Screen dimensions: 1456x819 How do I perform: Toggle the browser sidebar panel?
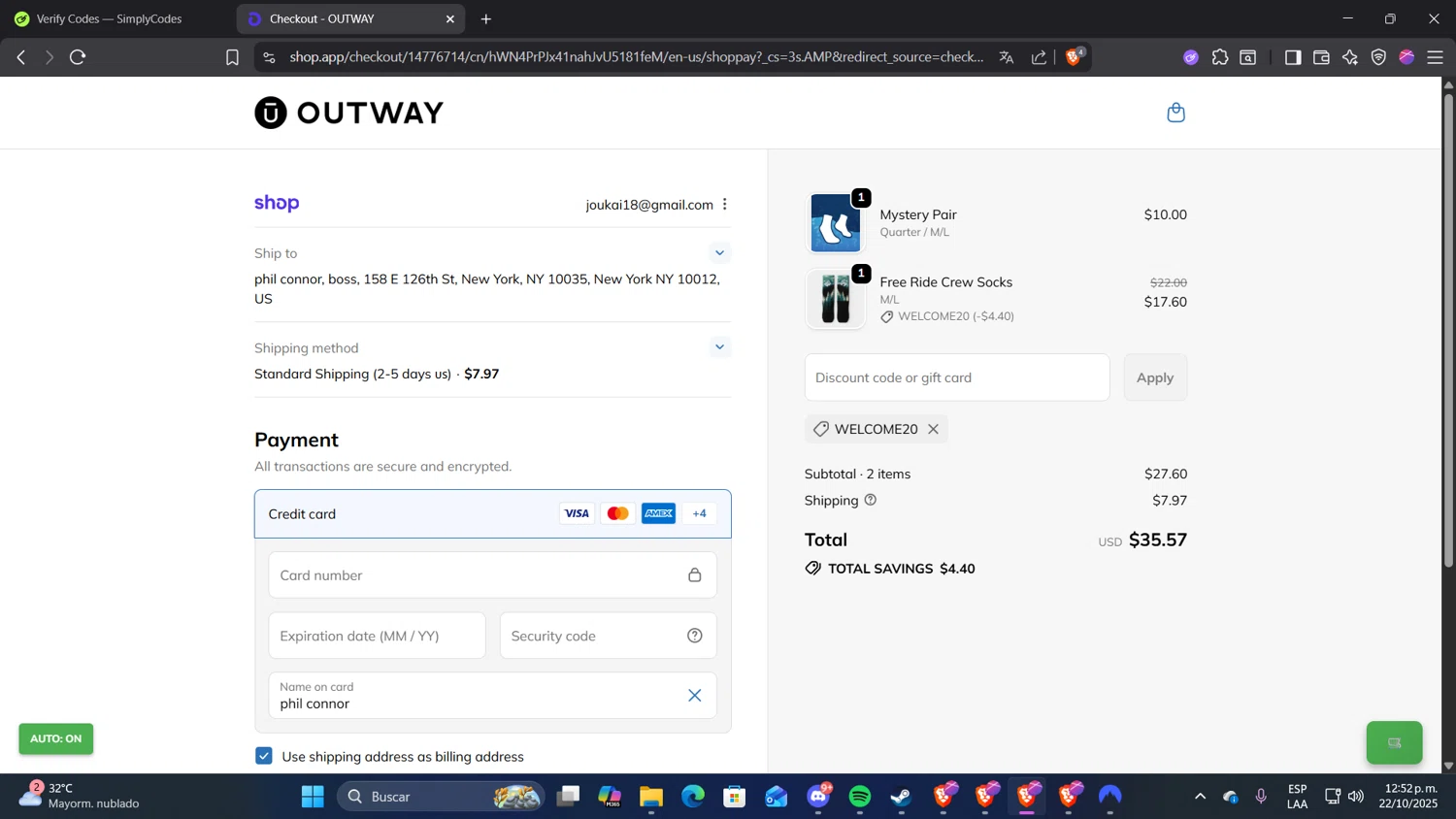[x=1292, y=57]
